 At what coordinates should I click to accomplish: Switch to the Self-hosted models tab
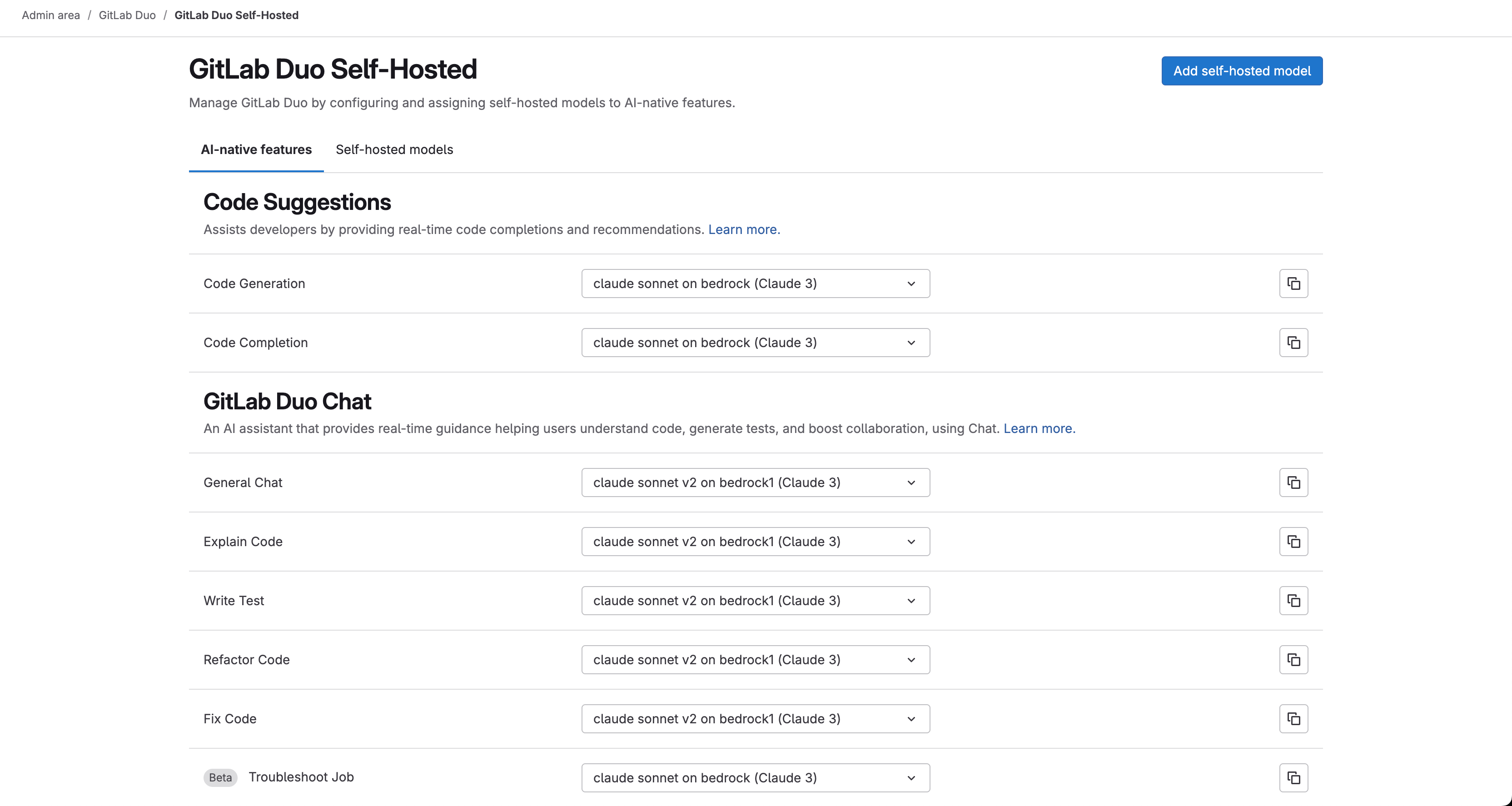click(x=394, y=149)
